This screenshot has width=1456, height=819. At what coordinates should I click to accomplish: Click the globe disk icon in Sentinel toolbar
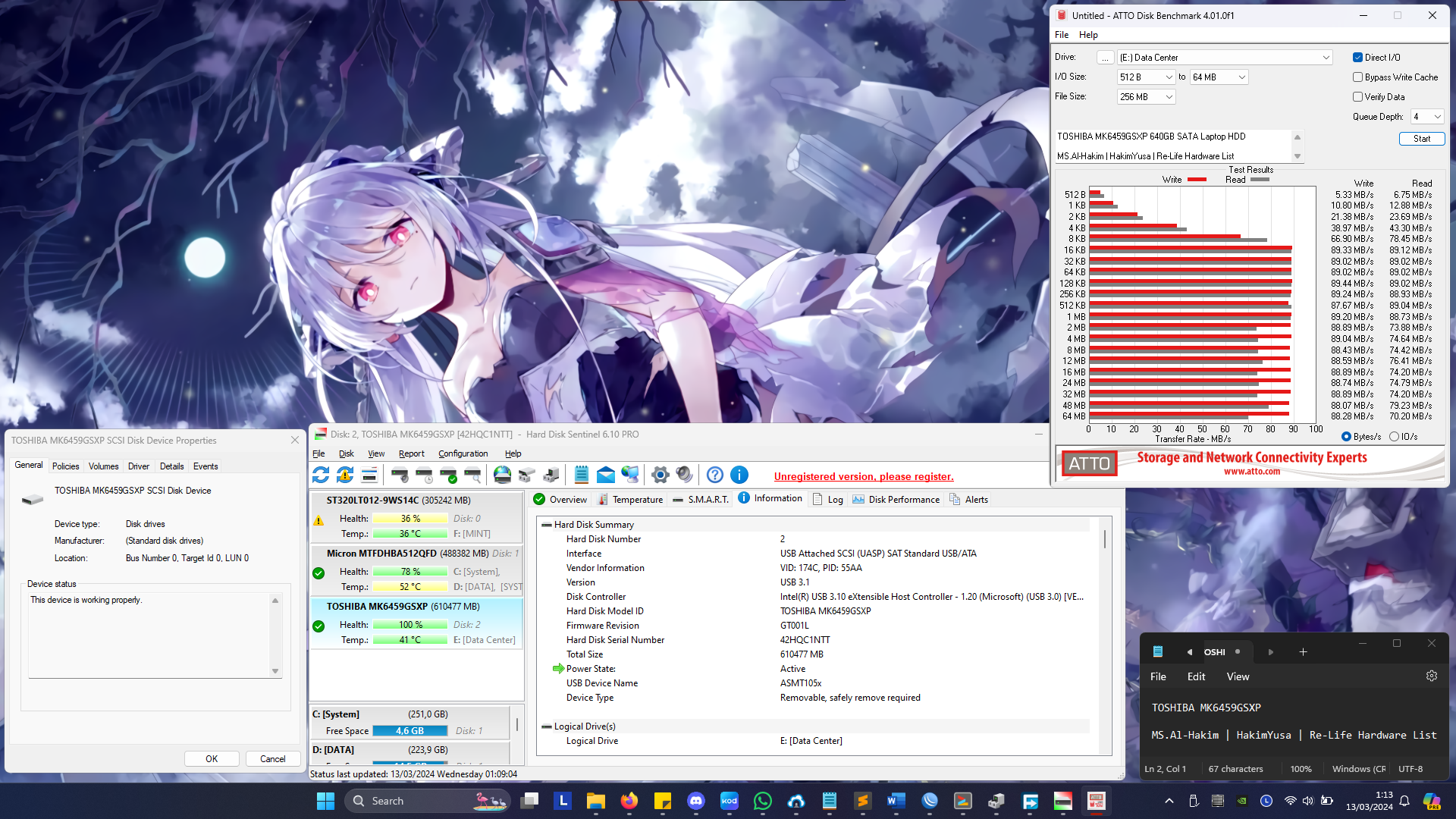click(x=502, y=475)
